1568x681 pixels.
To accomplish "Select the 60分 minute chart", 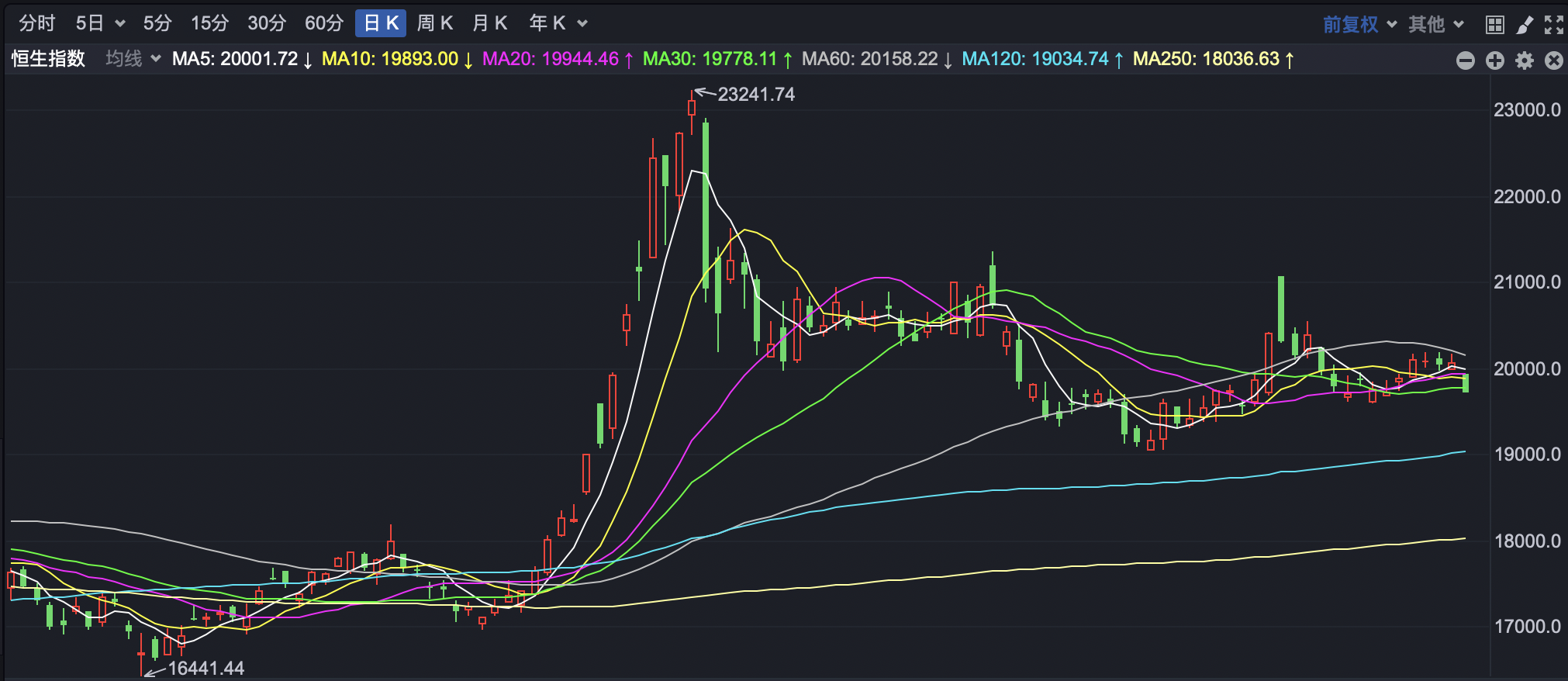I will coord(324,23).
